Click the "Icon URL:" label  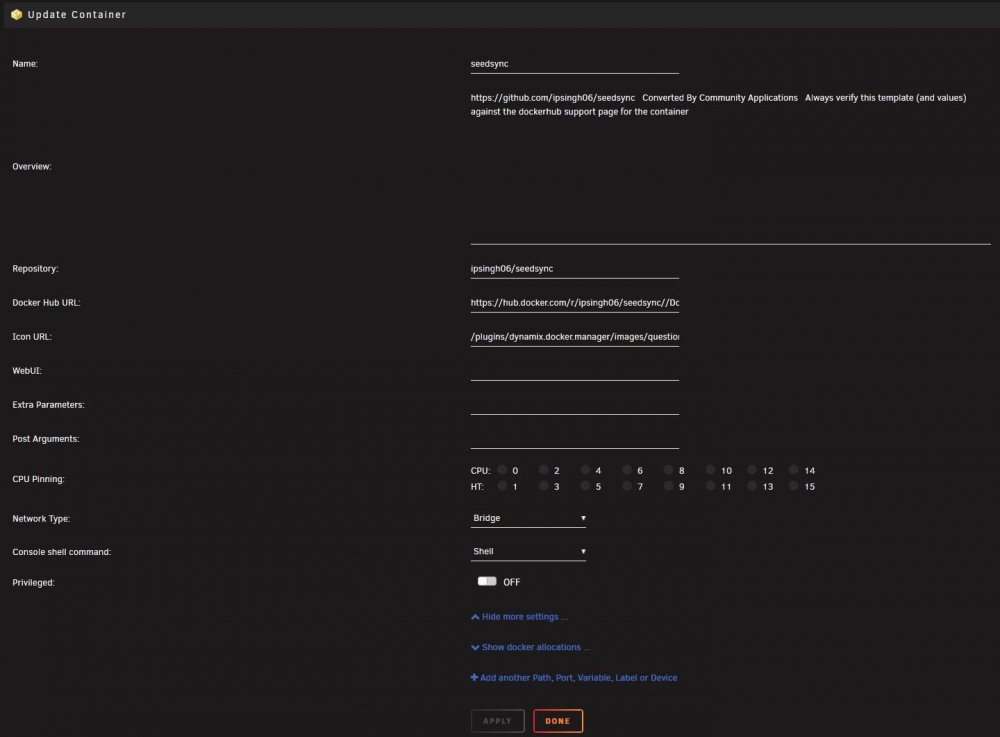coord(32,336)
